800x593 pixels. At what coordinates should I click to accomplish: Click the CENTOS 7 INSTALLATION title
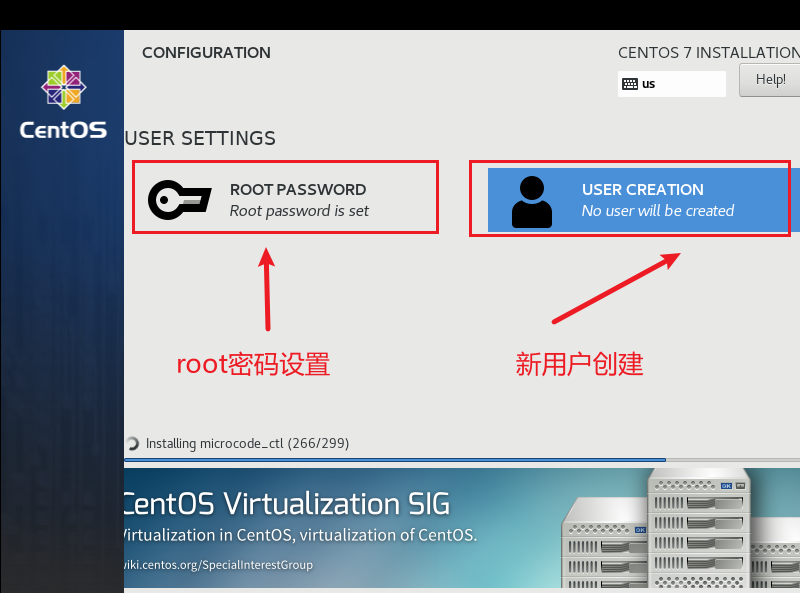tap(709, 53)
